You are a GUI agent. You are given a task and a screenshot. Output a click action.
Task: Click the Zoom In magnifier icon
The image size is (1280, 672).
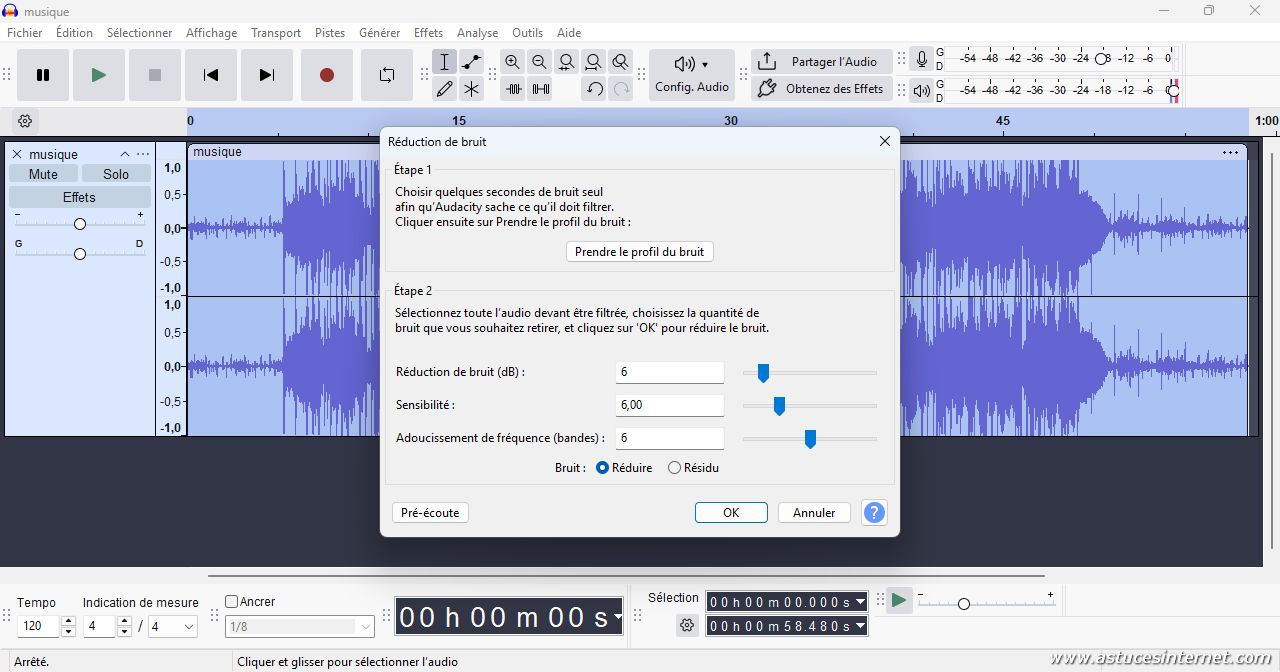click(512, 62)
